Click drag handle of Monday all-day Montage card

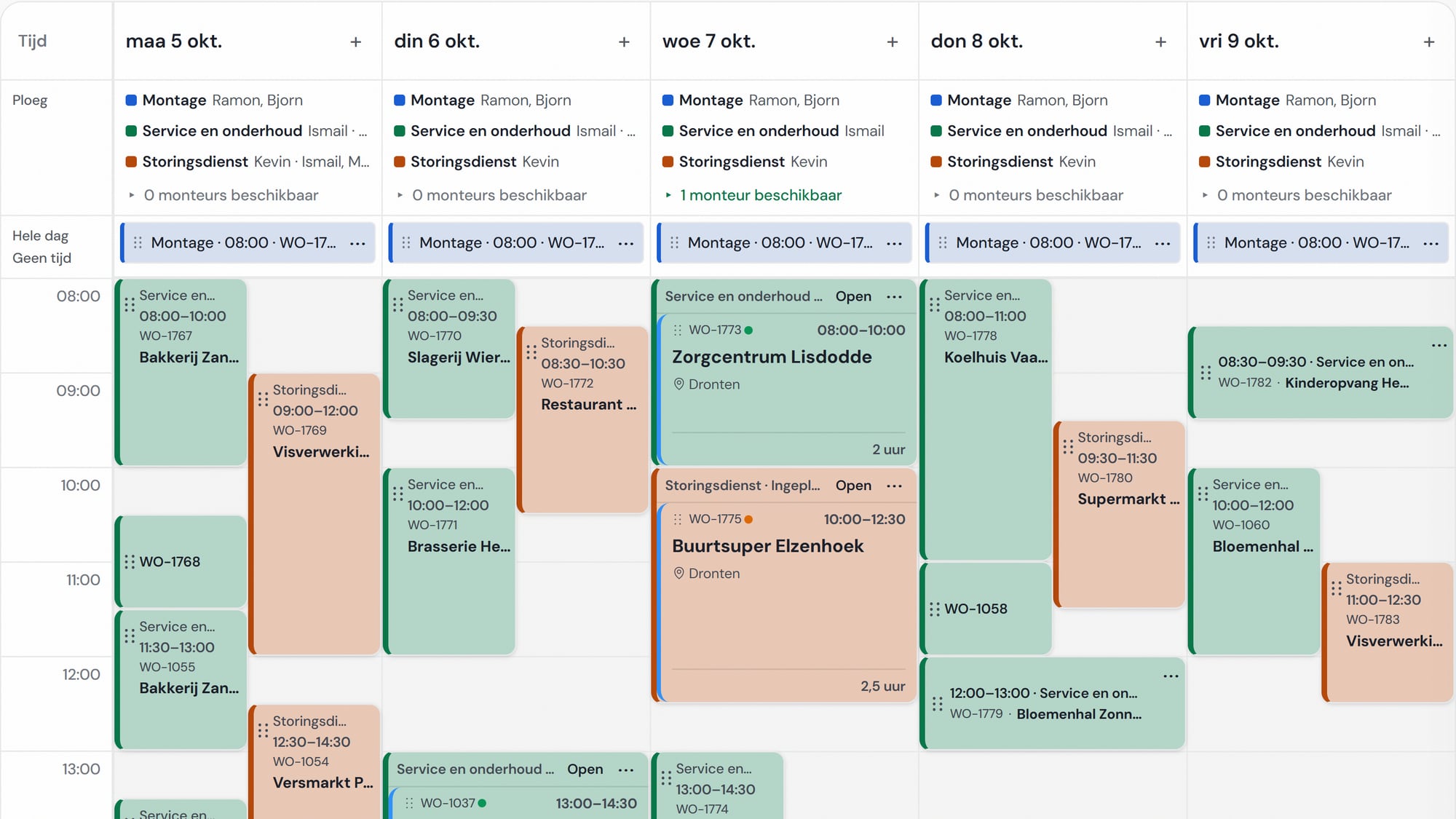pyautogui.click(x=138, y=243)
